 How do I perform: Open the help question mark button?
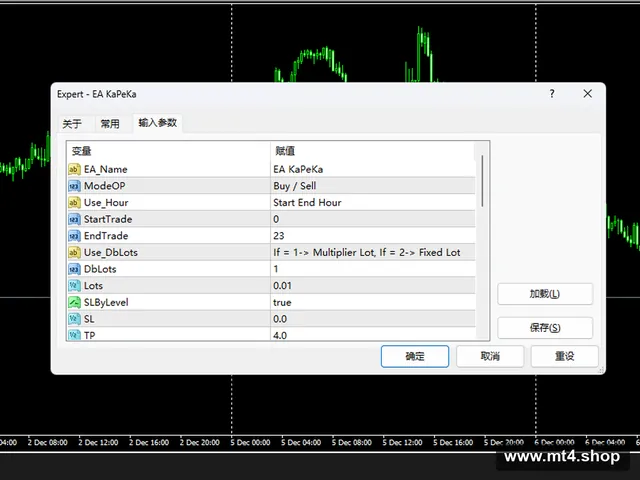552,94
